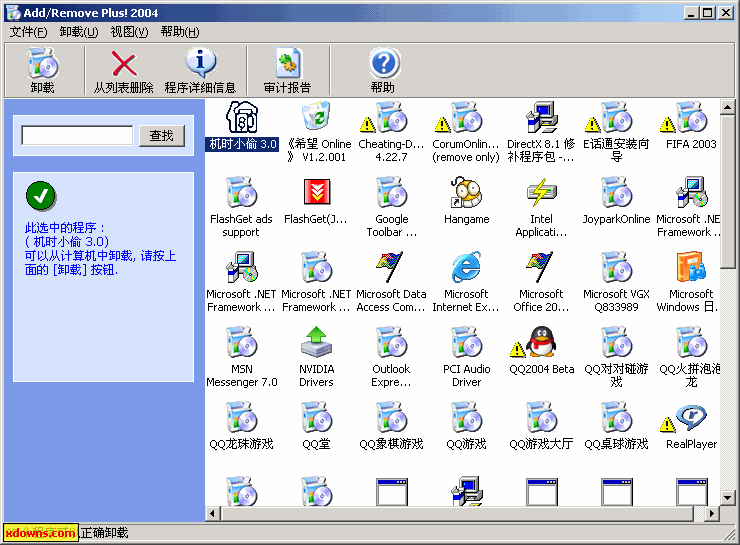740x545 pixels.
Task: Select FlashGet(J... red icon
Action: click(x=317, y=192)
